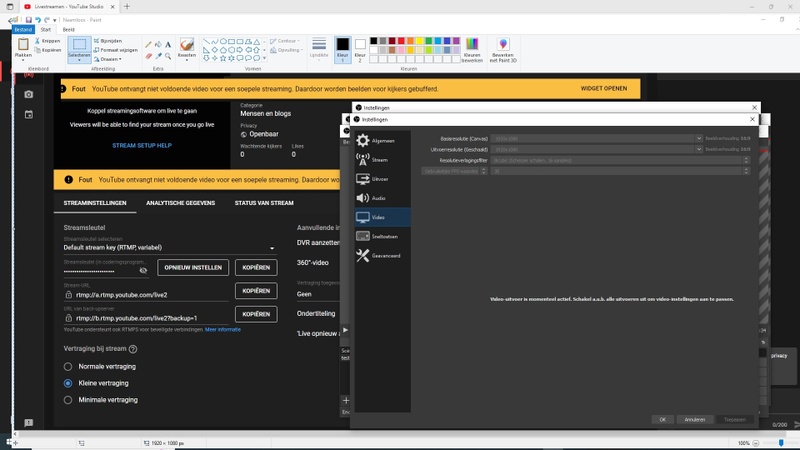Screen dimensions: 800x450
Task: Click the browser new tab plus button
Action: (x=127, y=7)
